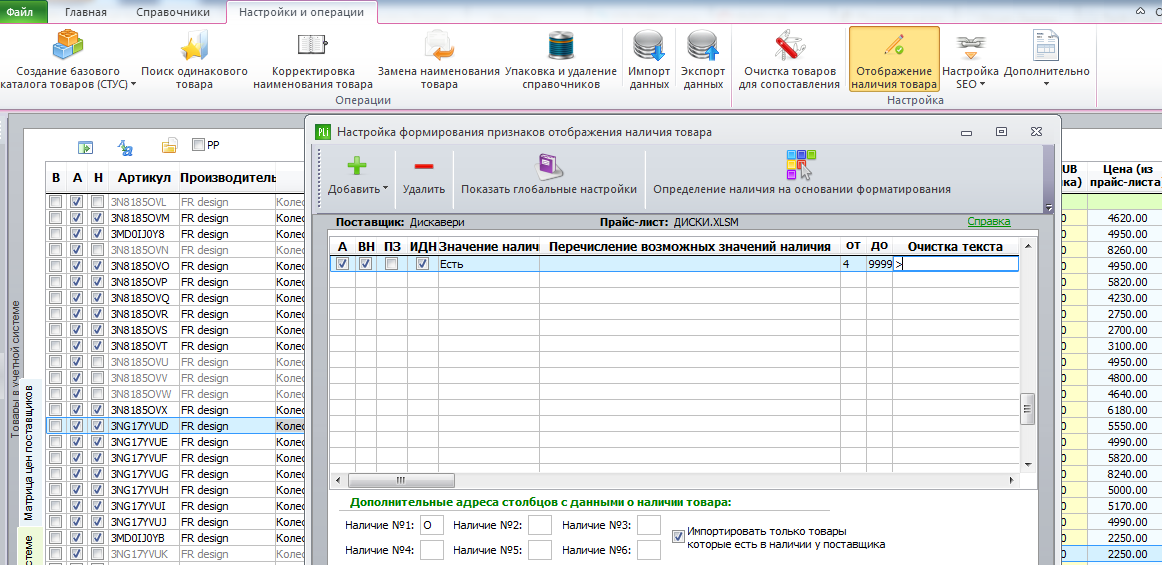Image resolution: width=1162 pixels, height=565 pixels.
Task: Select the Настройки и операции tab
Action: click(x=301, y=13)
